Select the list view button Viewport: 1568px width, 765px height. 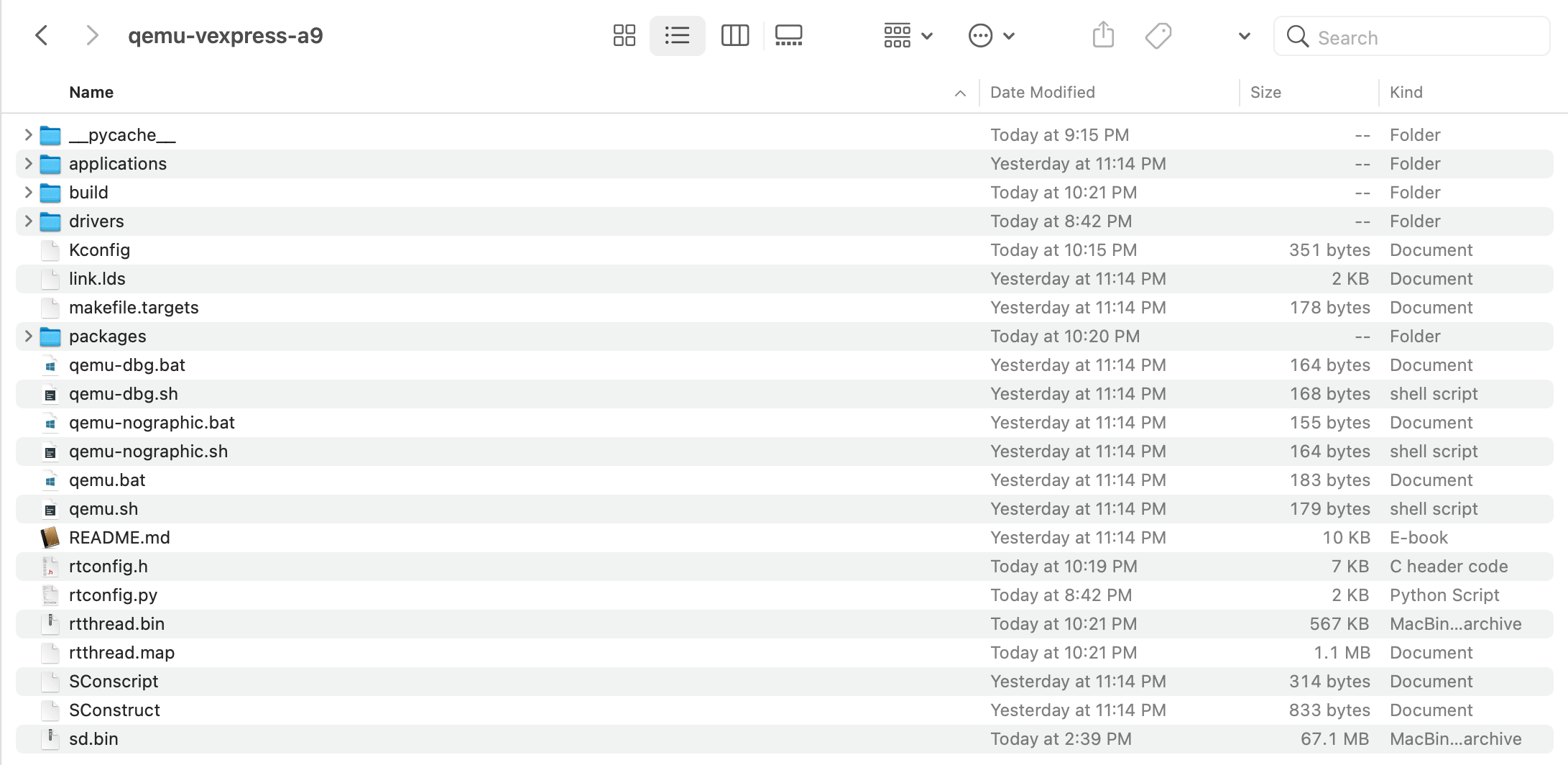coord(677,35)
